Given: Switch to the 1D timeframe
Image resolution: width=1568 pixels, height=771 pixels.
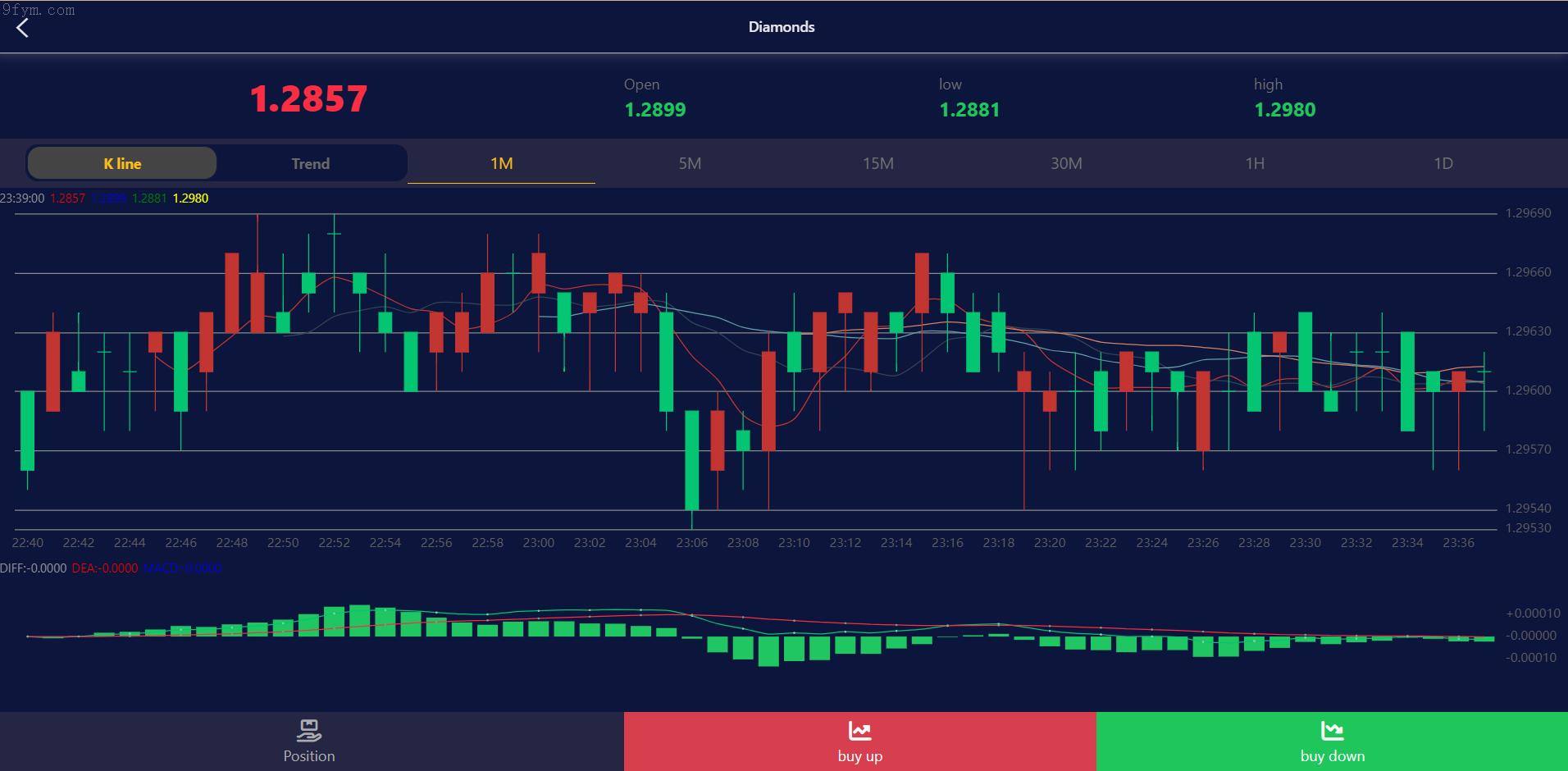Looking at the screenshot, I should click(x=1443, y=163).
